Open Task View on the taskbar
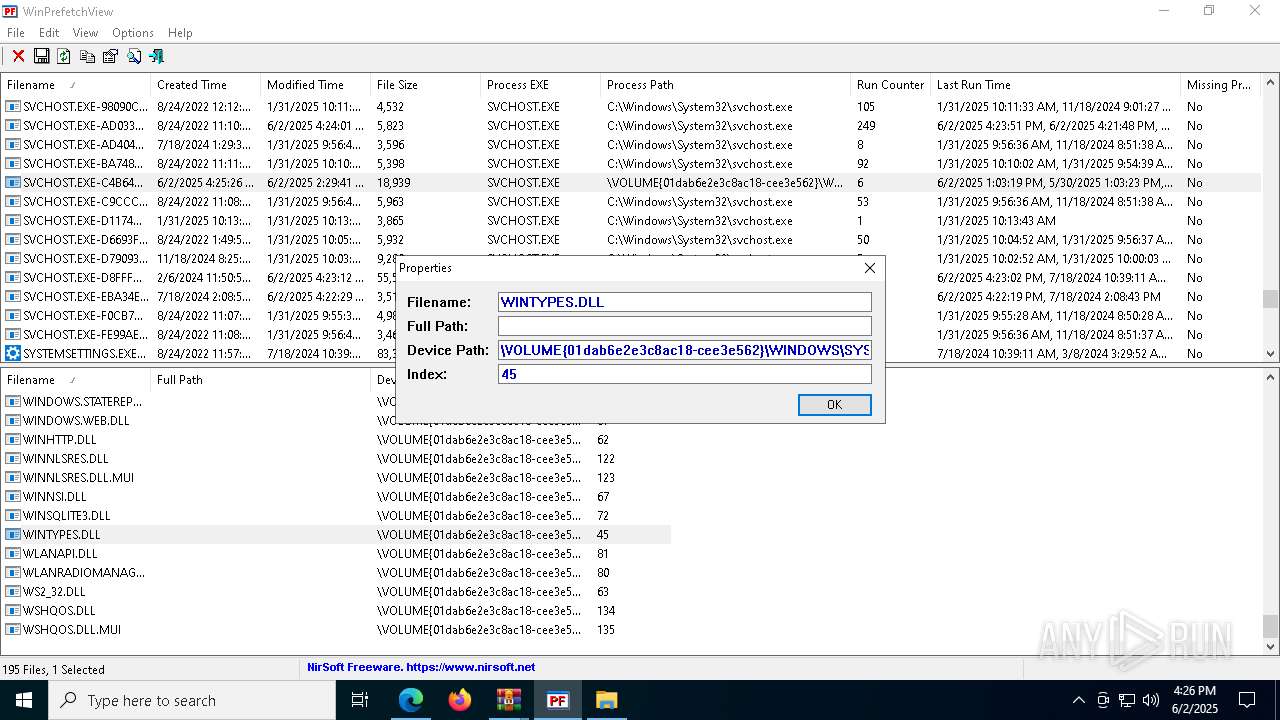Screen dimensions: 1280x720 click(x=360, y=700)
